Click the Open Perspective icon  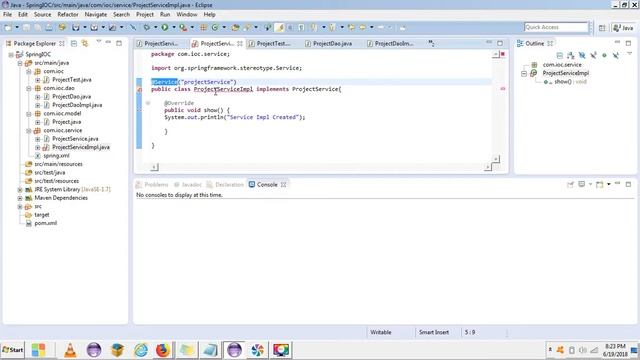pos(602,28)
